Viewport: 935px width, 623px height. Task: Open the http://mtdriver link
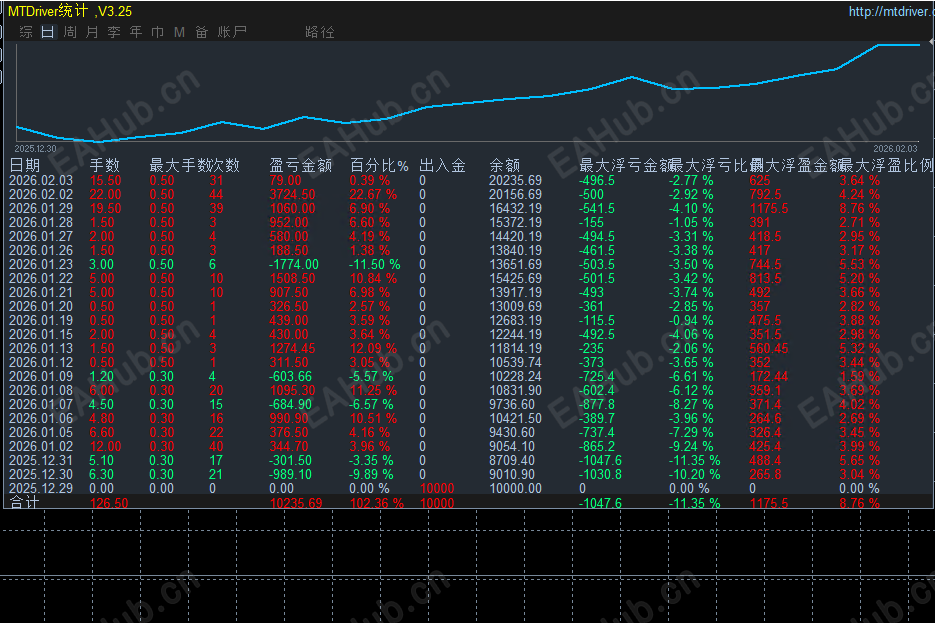tap(891, 11)
